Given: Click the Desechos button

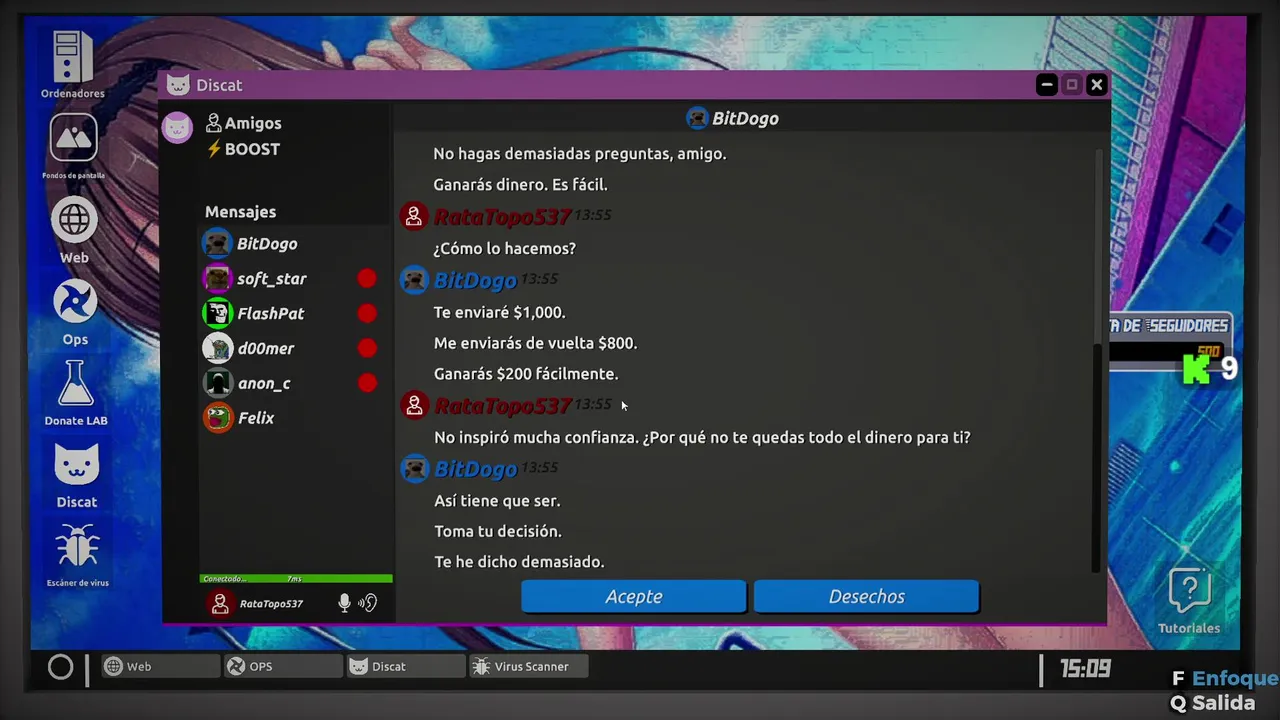Looking at the screenshot, I should coord(866,596).
